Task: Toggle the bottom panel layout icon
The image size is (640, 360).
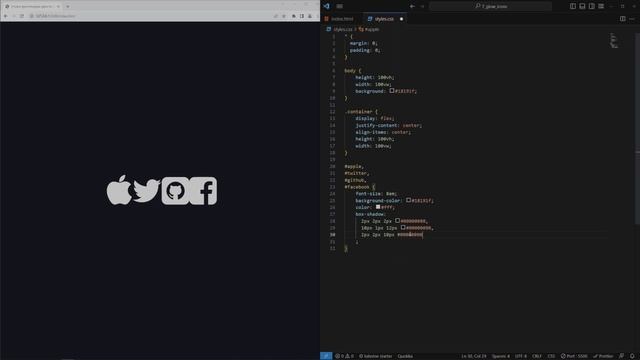Action: pyautogui.click(x=582, y=6)
